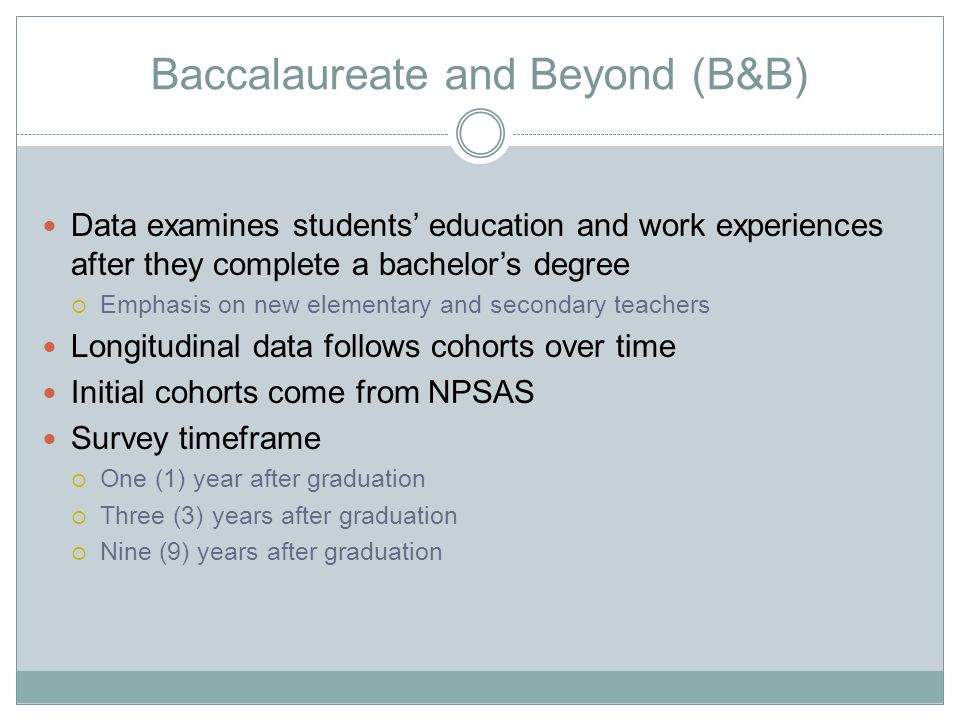Click the text Data examines students' education
This screenshot has height=720, width=960.
coord(317,225)
